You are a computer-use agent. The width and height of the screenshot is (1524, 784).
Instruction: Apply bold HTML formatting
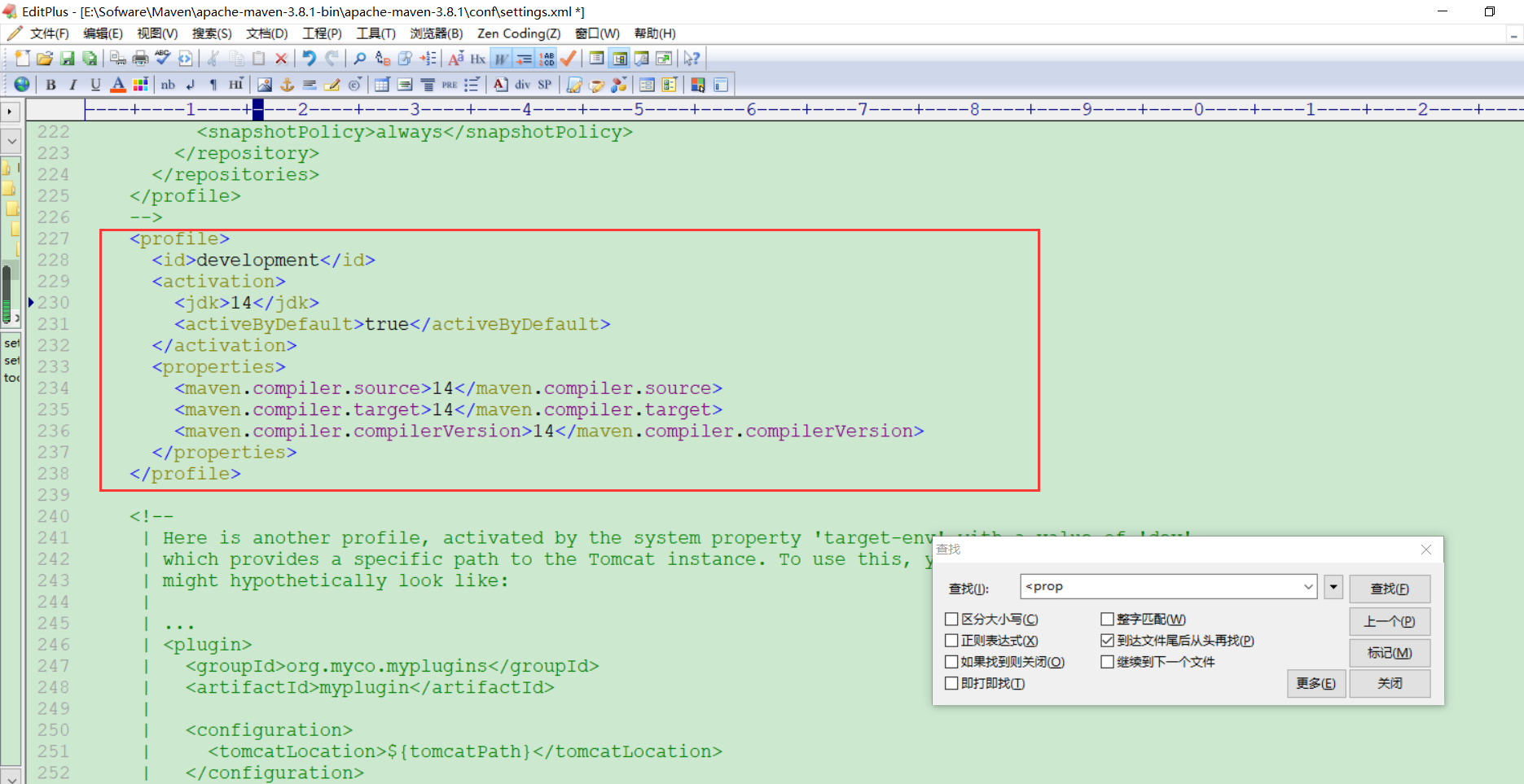point(51,84)
